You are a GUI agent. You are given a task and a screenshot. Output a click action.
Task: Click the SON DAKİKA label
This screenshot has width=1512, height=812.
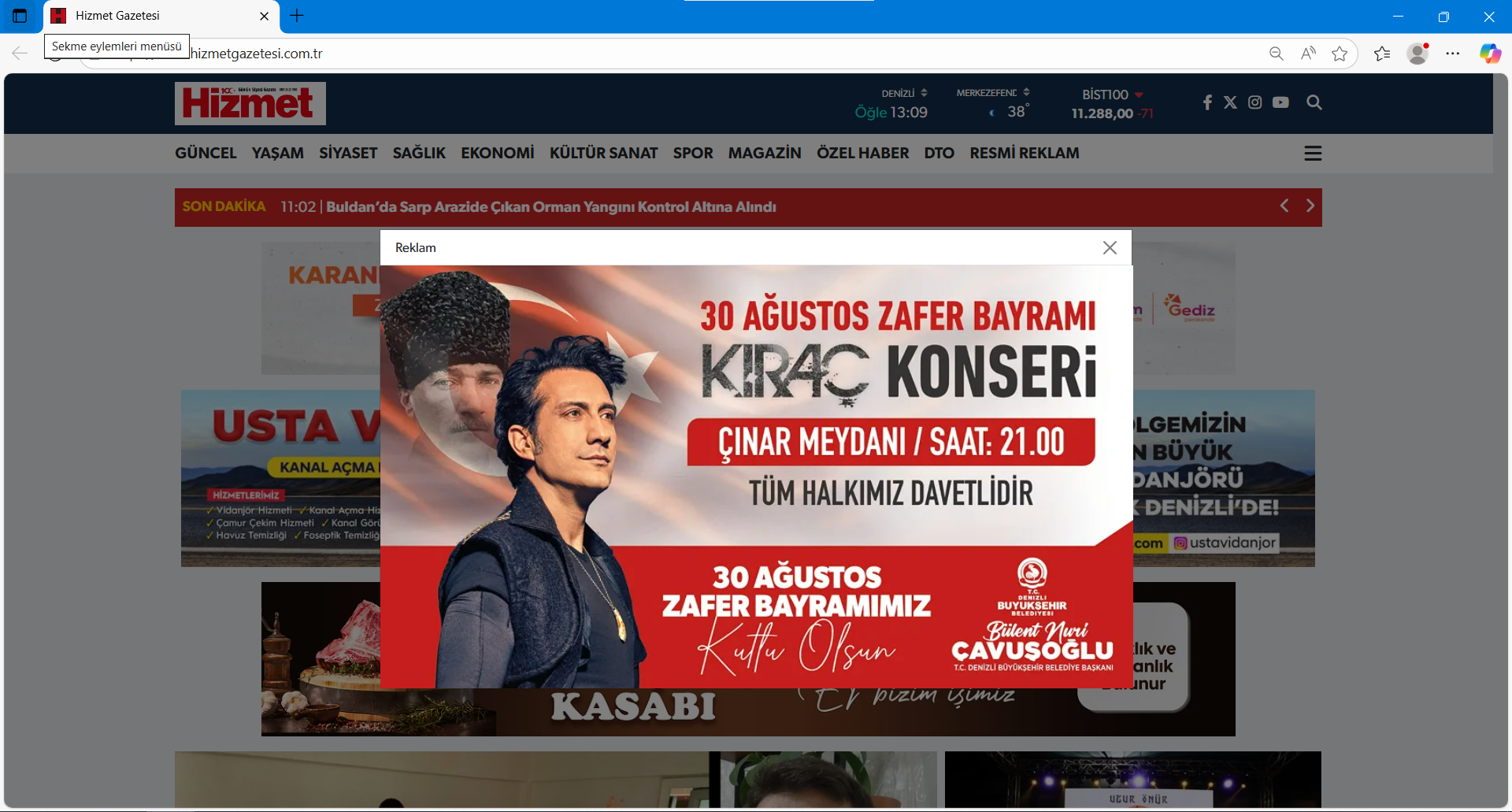(x=224, y=206)
